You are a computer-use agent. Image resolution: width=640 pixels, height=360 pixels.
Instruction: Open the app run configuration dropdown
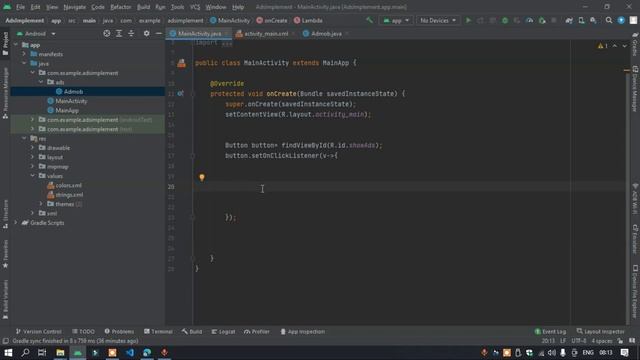pos(396,20)
